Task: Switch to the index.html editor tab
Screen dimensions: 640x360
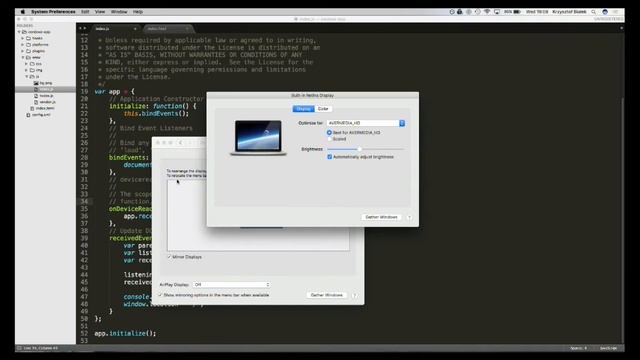Action: pyautogui.click(x=167, y=29)
